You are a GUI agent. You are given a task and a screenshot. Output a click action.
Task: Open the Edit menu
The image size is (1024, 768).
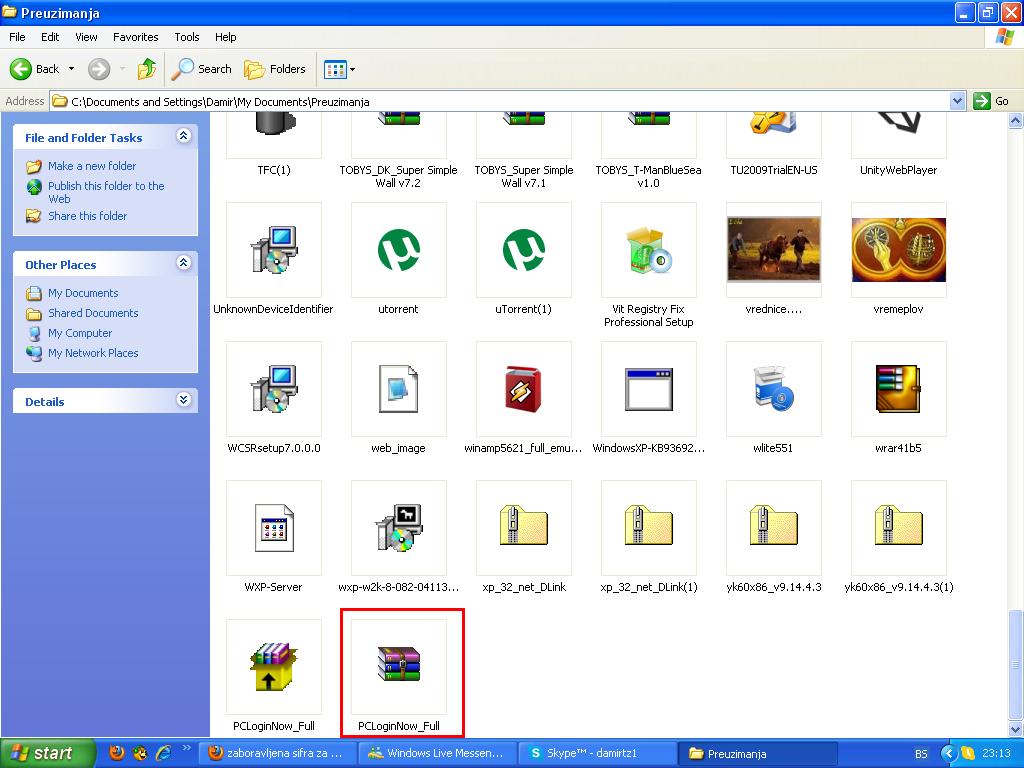[50, 37]
